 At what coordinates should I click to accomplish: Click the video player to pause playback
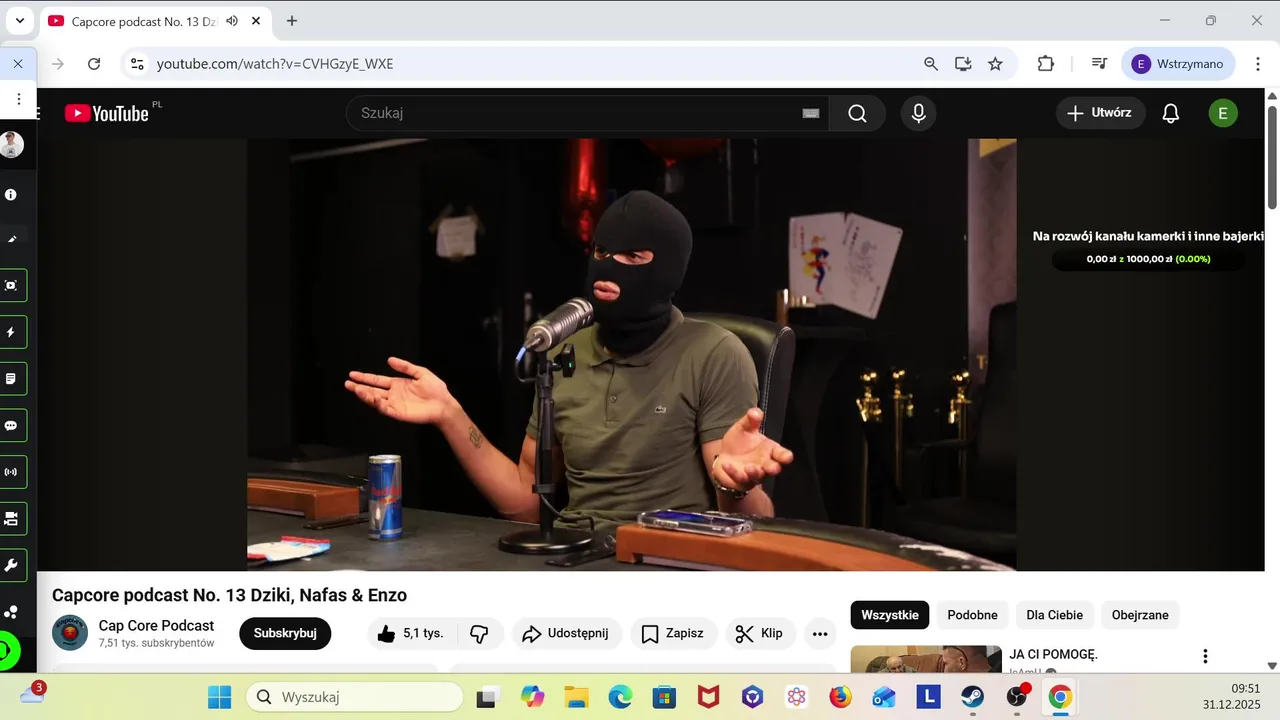tap(631, 354)
